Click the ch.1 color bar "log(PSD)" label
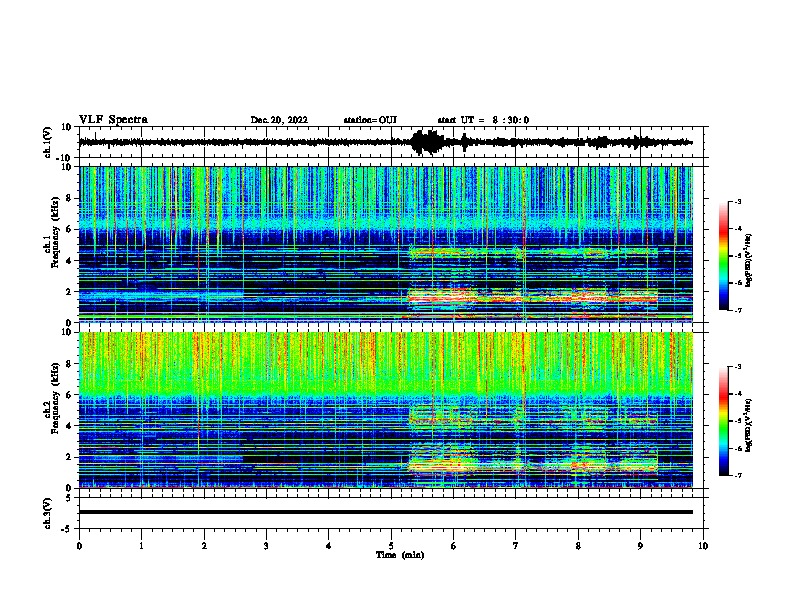792x612 pixels. click(x=748, y=261)
